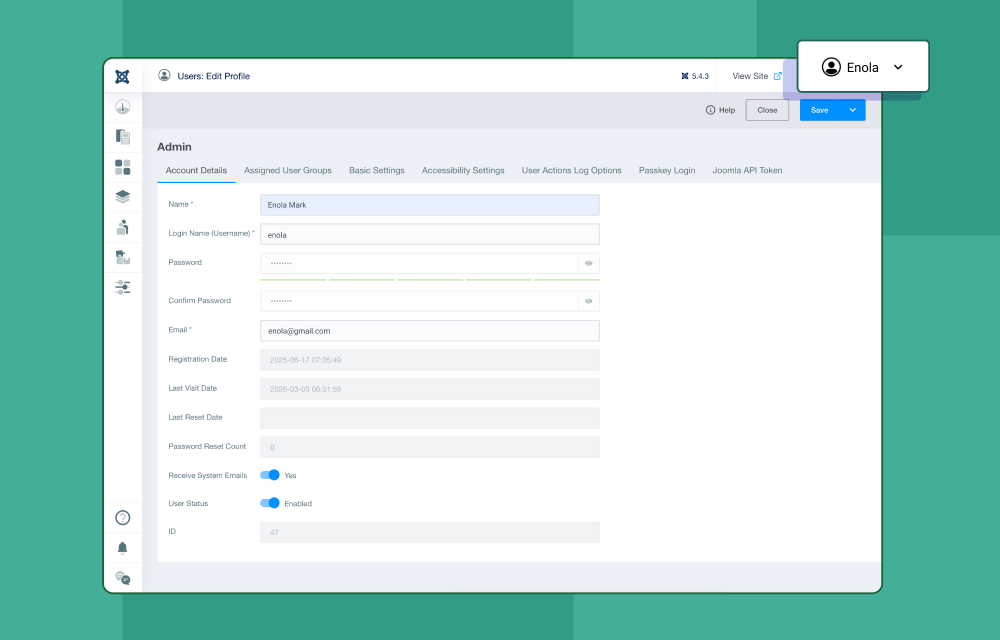Viewport: 1000px width, 640px height.
Task: Open the Users person icon in the sidebar
Action: (122, 227)
